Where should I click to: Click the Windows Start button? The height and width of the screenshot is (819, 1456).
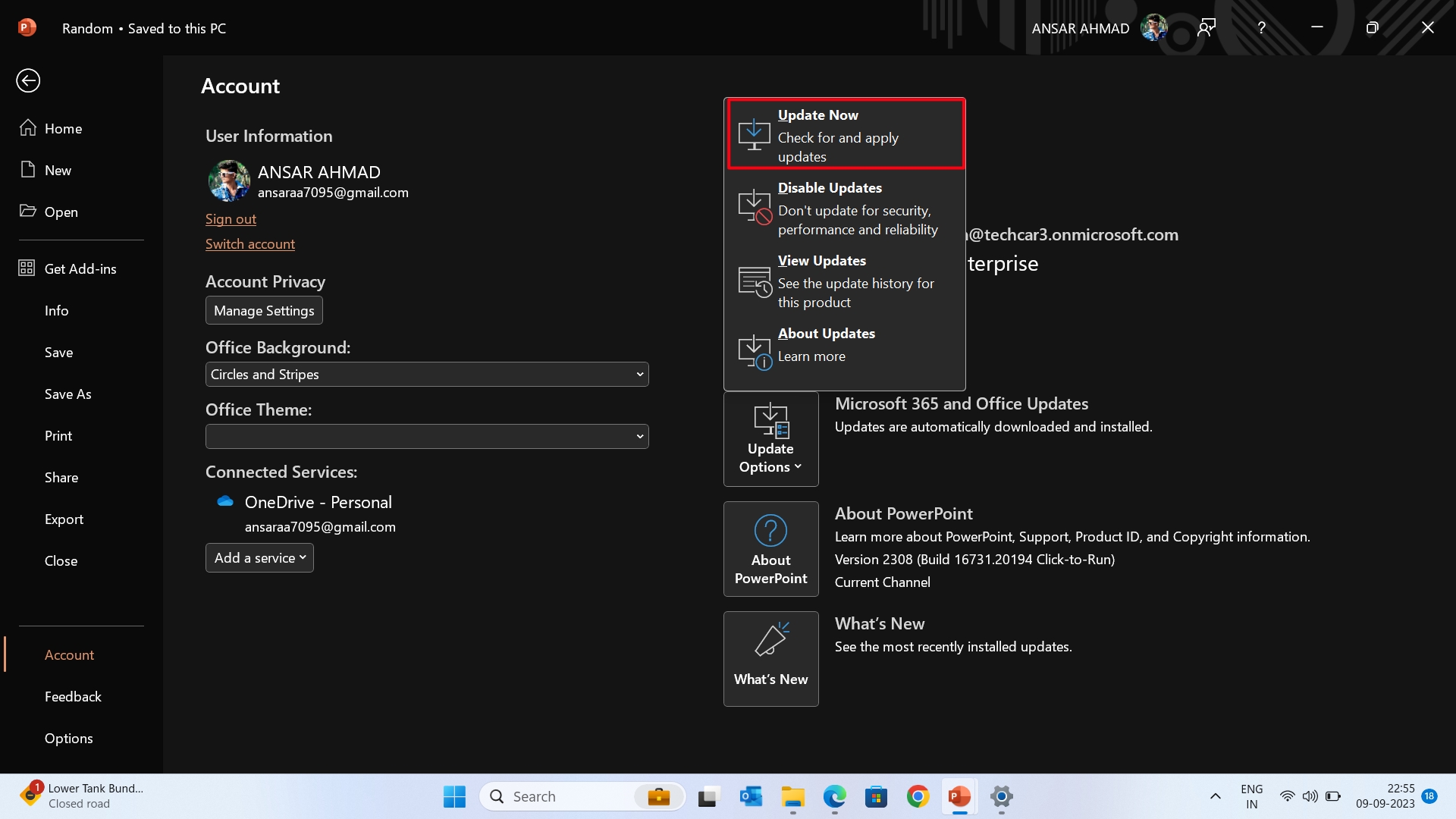click(x=453, y=796)
